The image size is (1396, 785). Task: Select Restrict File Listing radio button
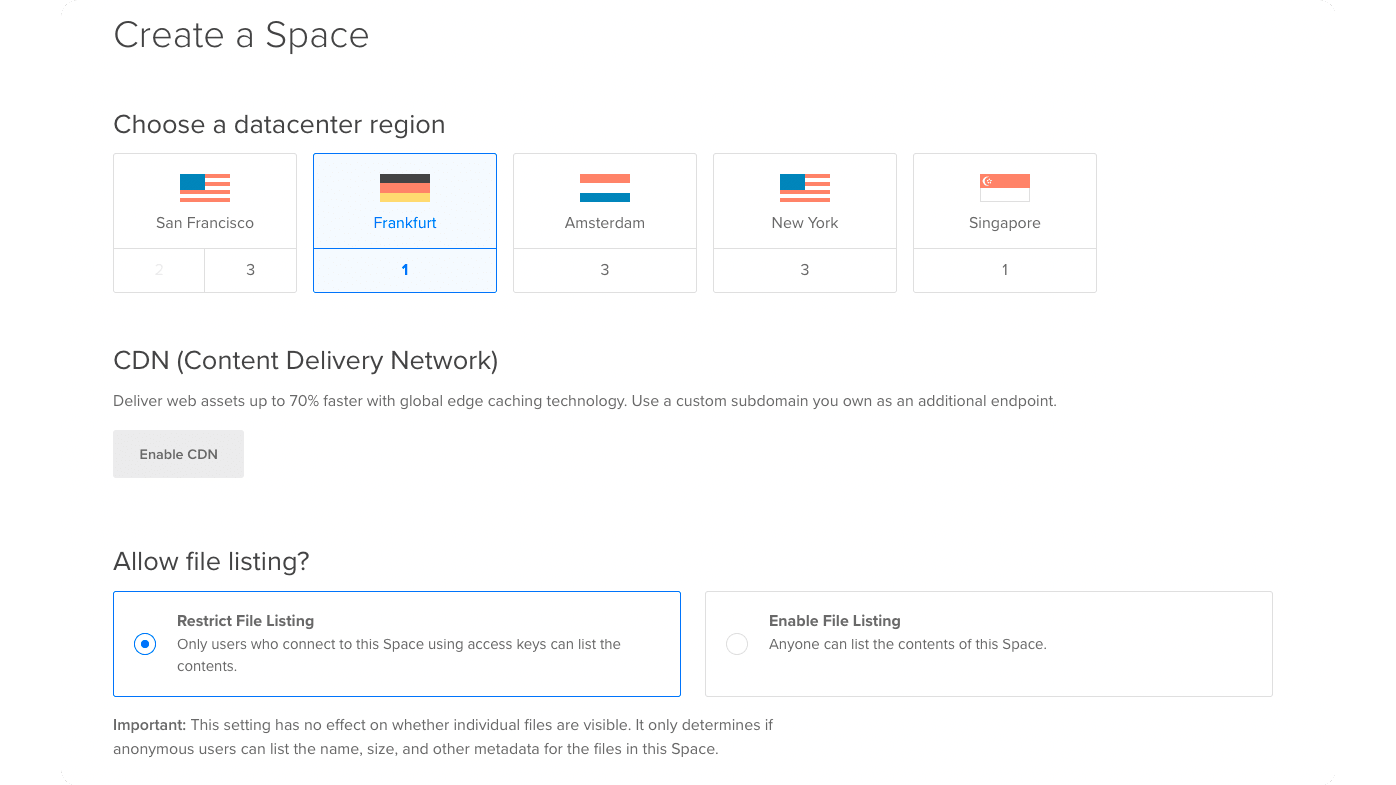(145, 644)
